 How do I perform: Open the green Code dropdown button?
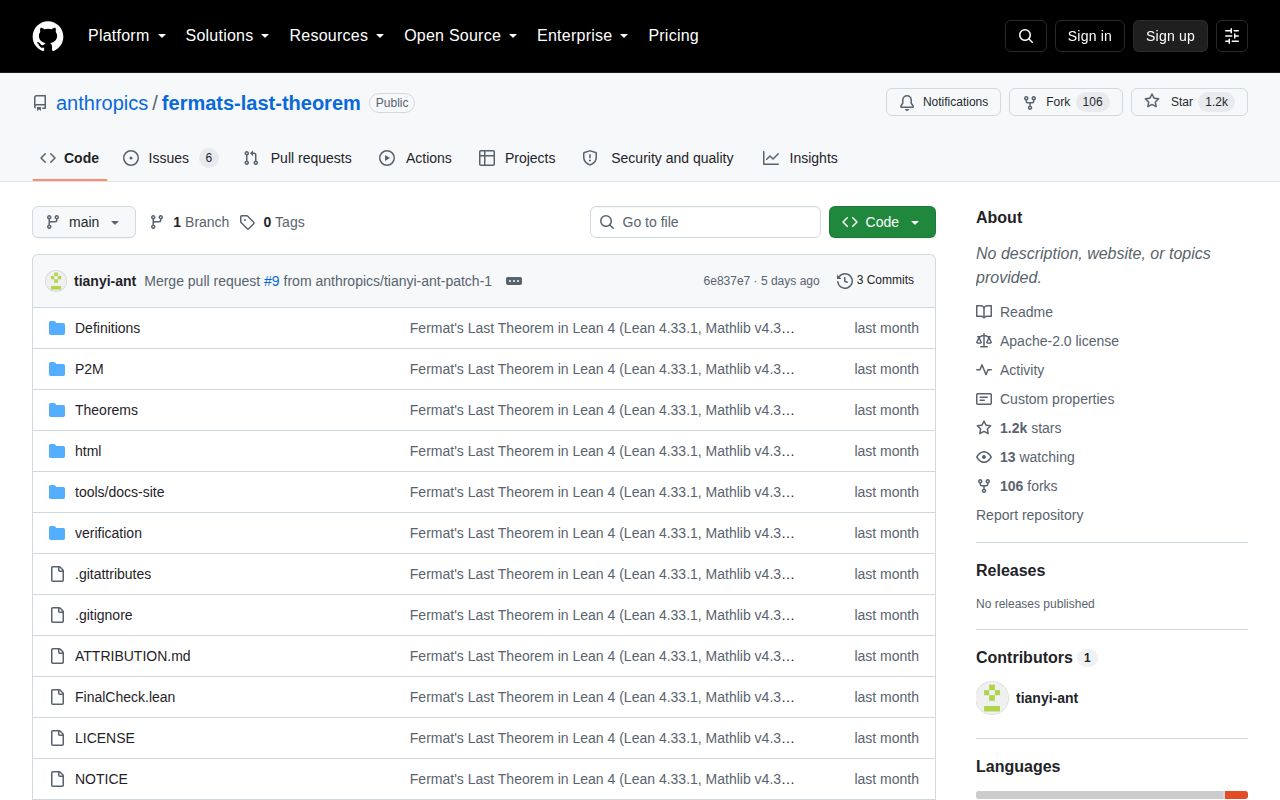coord(882,222)
